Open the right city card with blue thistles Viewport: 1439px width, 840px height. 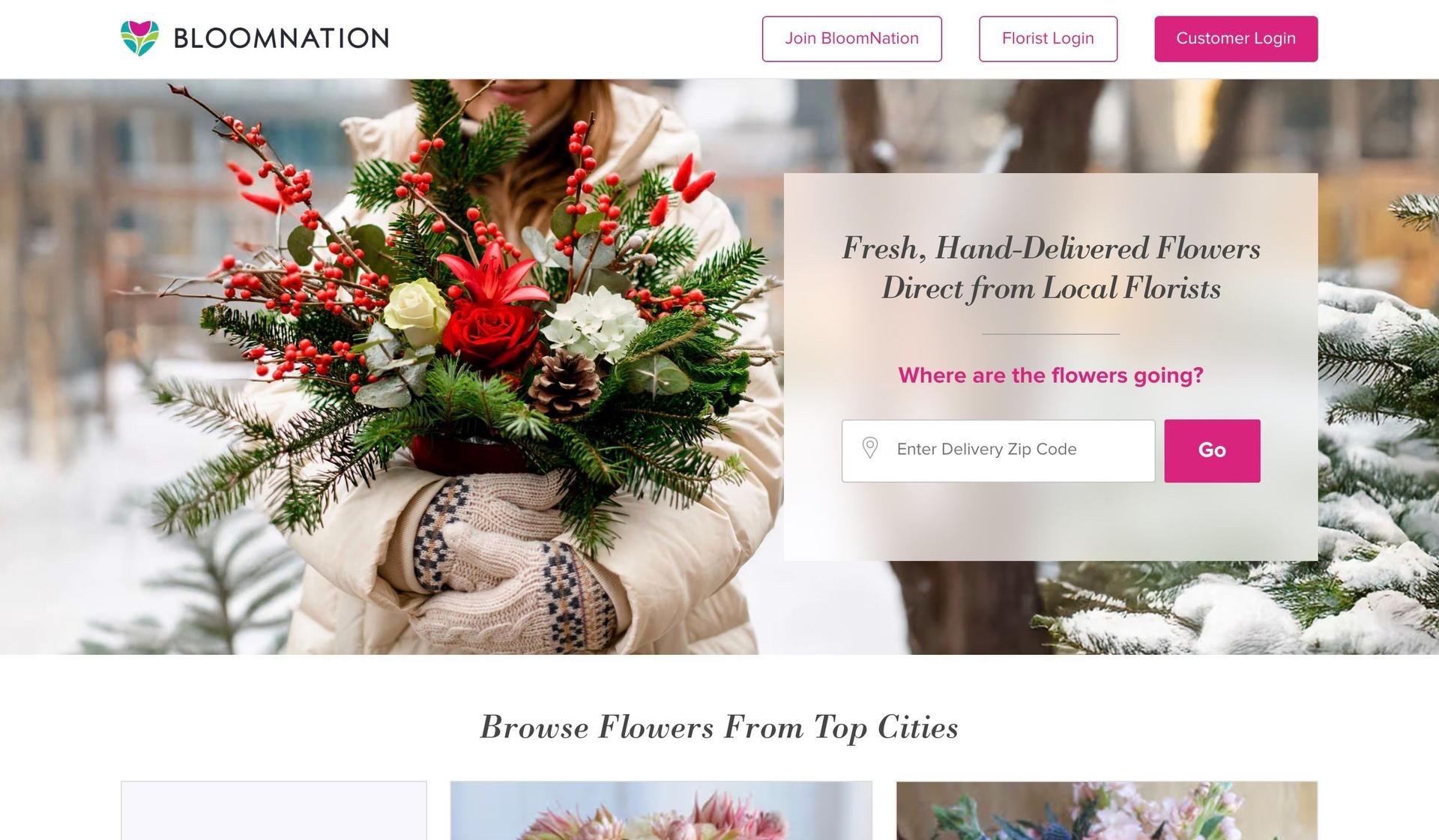[x=1107, y=811]
